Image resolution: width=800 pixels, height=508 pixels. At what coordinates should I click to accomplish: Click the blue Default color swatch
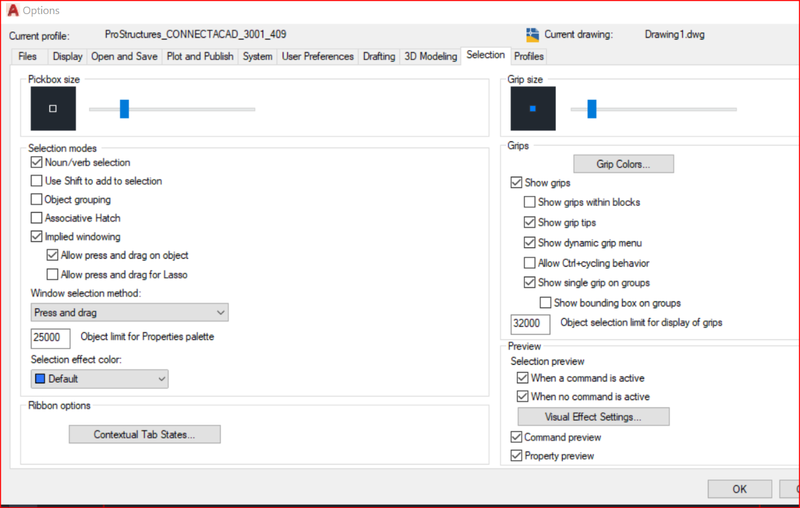[x=40, y=378]
